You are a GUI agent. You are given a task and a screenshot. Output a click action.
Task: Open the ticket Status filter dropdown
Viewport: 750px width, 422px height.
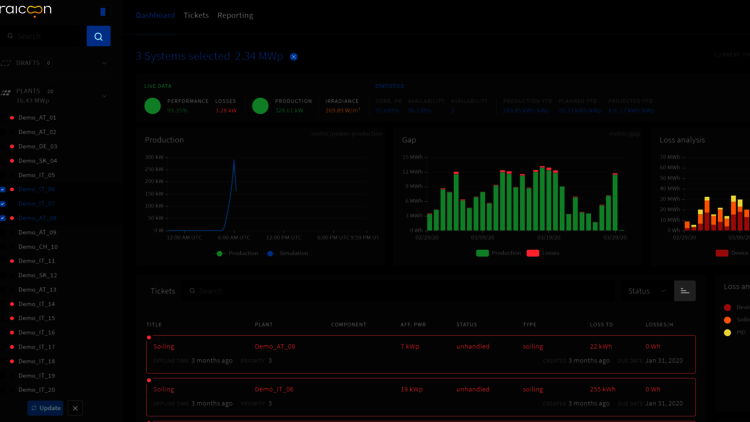646,291
